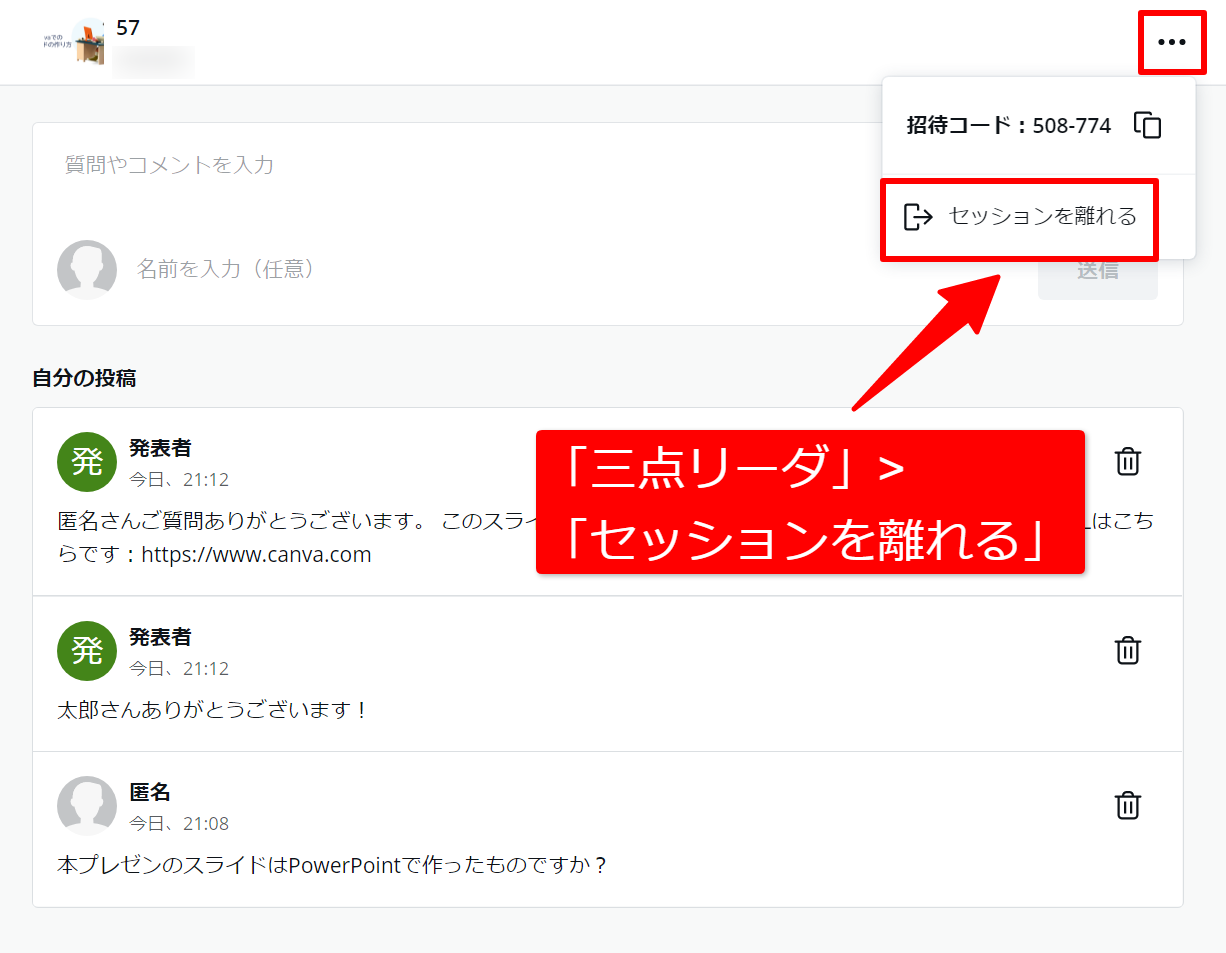Screen dimensions: 1226x953
Task: Click the 自分の投稿 heading
Action: pos(84,378)
